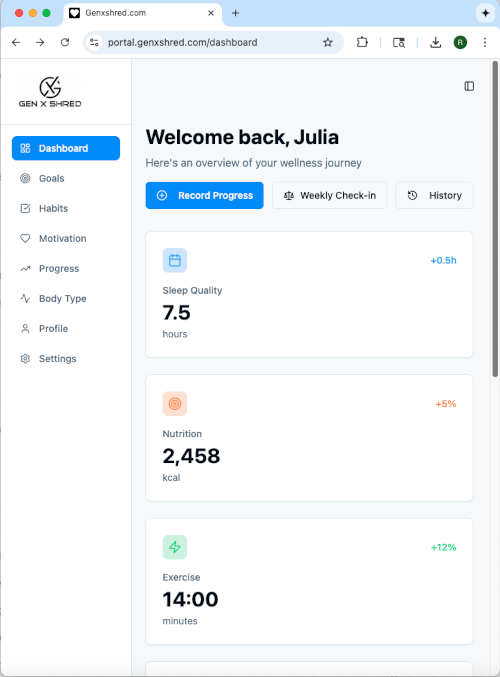Go back in browser history
The width and height of the screenshot is (500, 677).
(16, 42)
